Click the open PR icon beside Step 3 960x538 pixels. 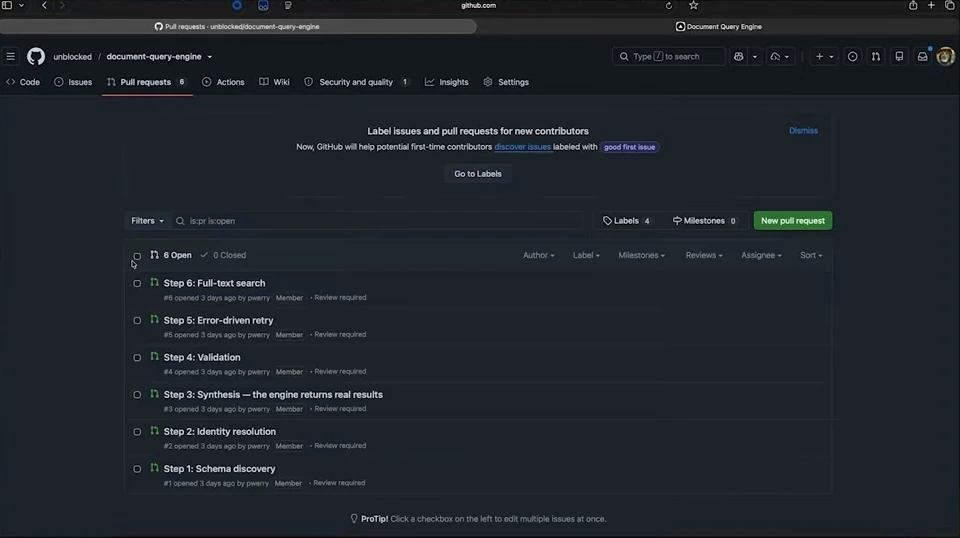(154, 394)
